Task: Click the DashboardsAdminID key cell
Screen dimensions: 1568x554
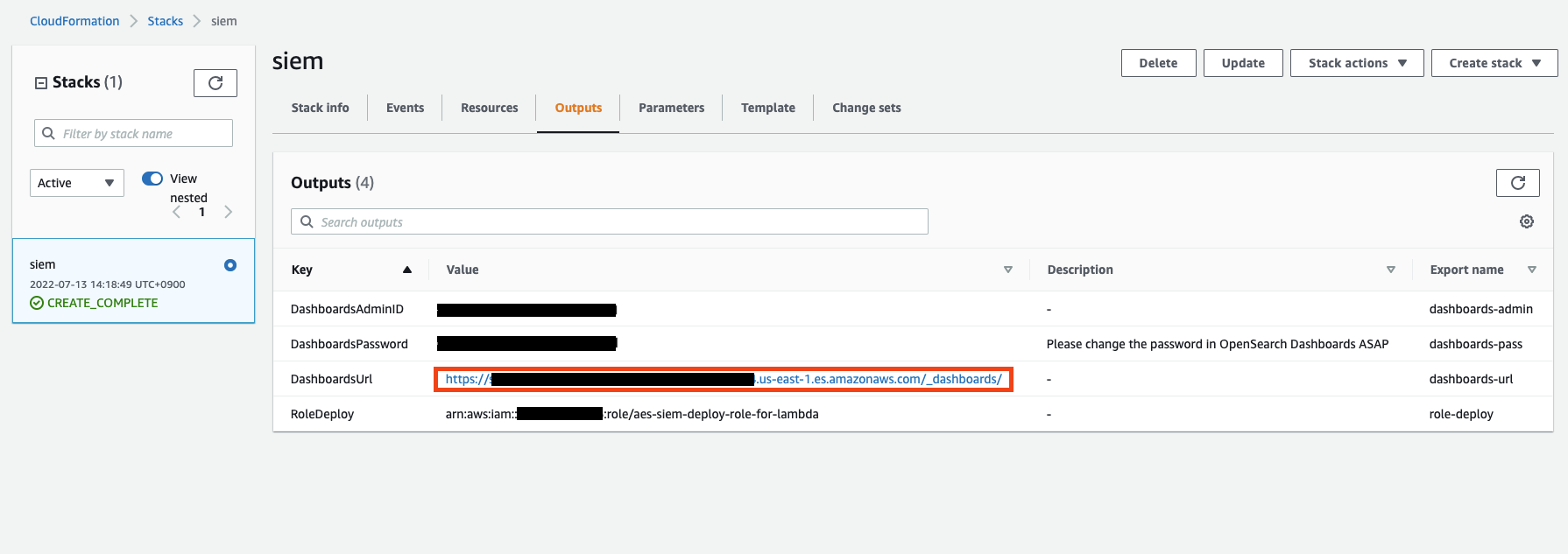Action: 347,309
